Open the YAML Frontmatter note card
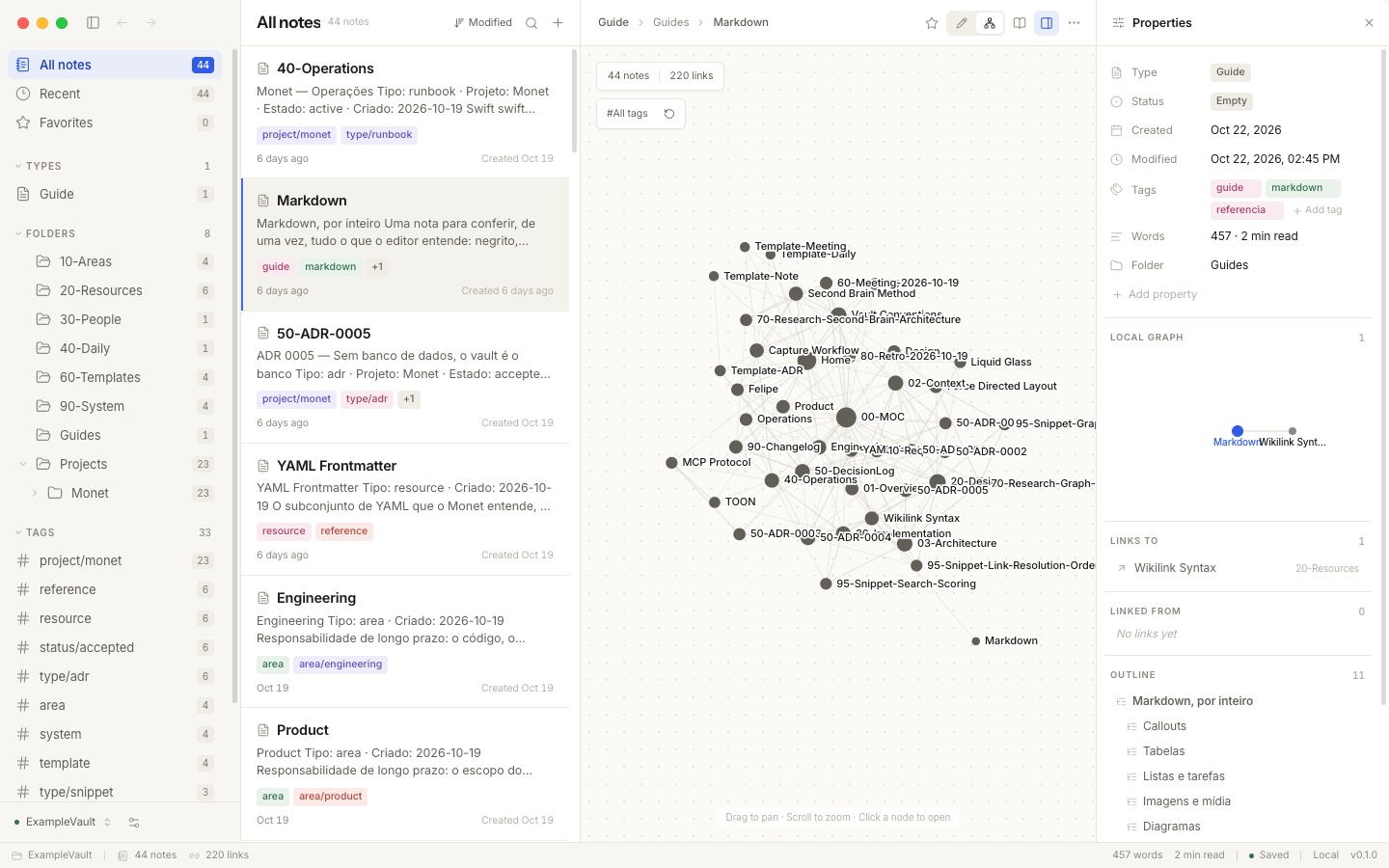 point(405,510)
